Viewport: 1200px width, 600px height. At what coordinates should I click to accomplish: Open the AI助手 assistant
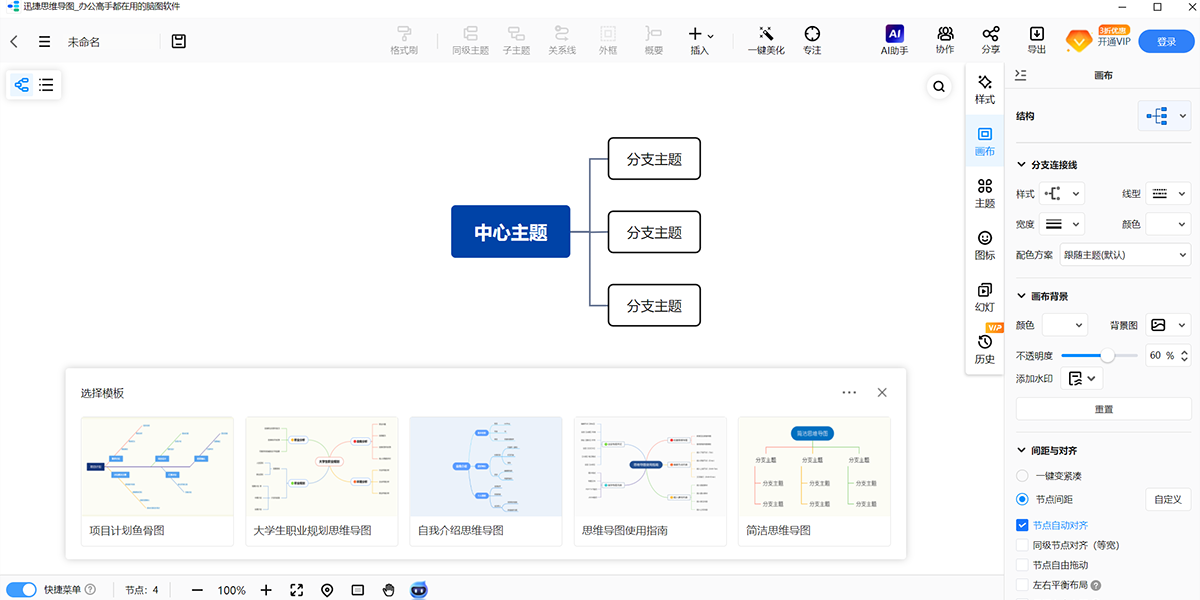click(x=894, y=40)
